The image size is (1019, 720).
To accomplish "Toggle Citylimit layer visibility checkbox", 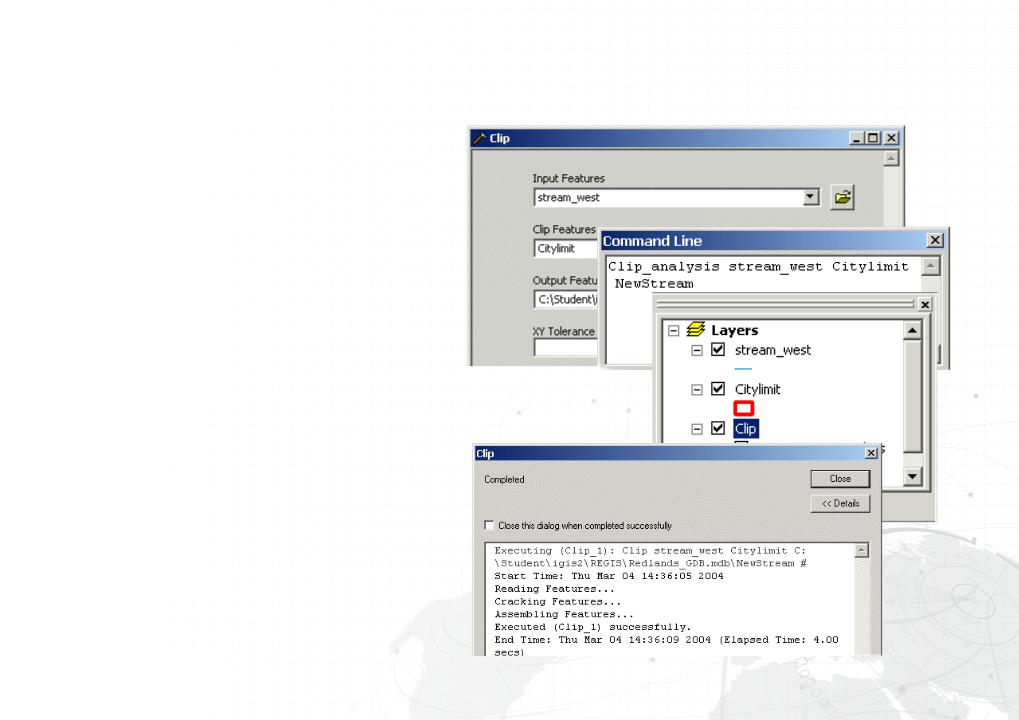I will 717,389.
